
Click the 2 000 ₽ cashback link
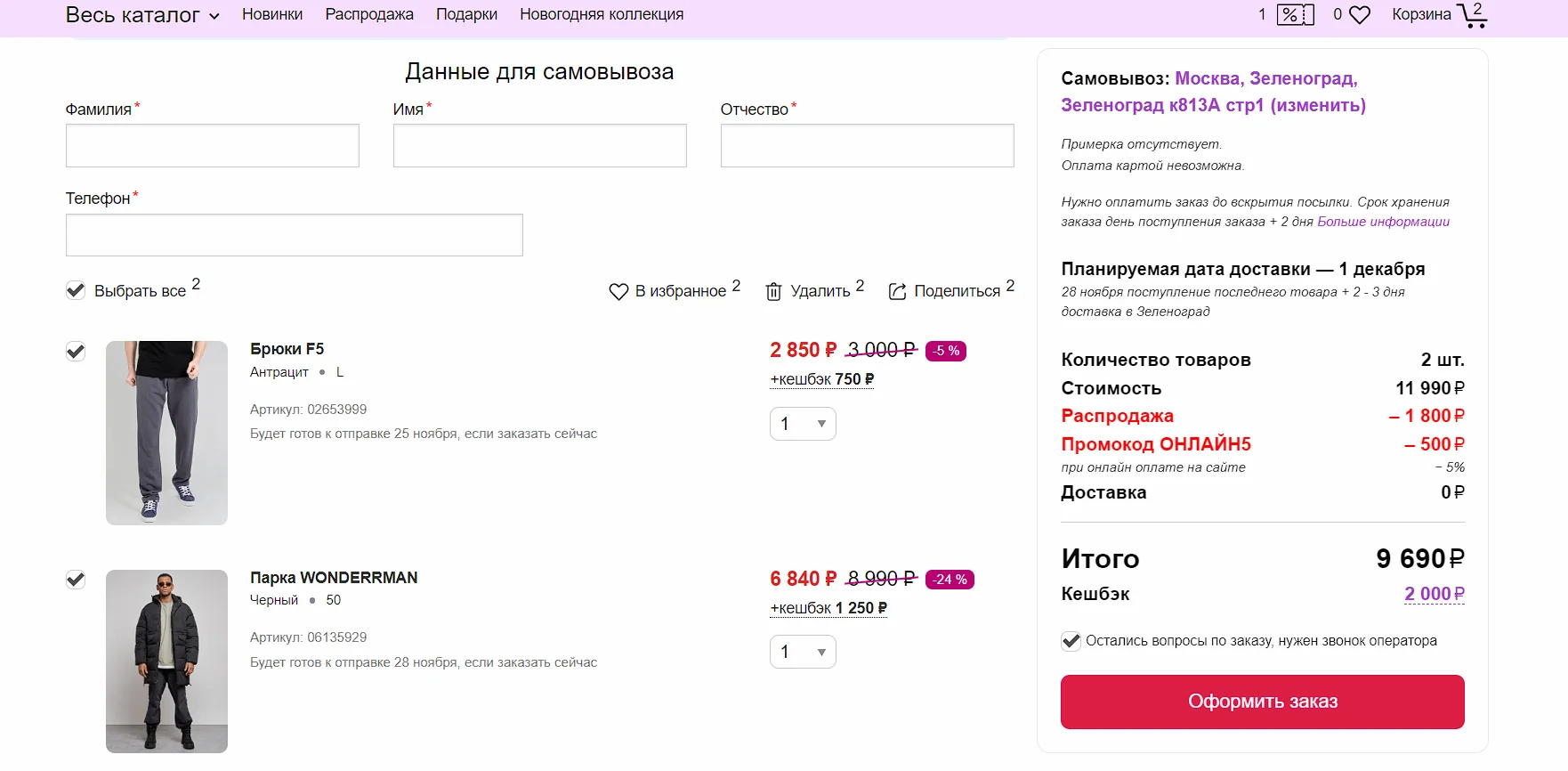click(x=1434, y=594)
